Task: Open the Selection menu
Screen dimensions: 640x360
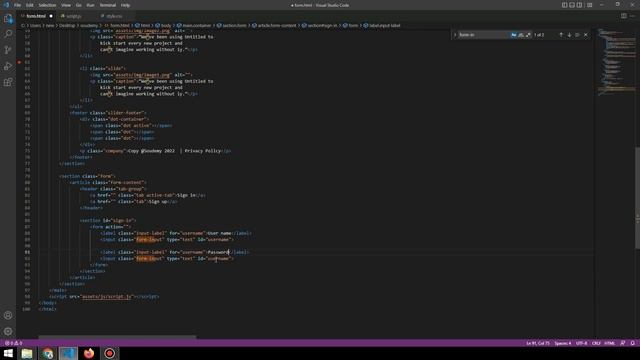Action: coord(47,5)
